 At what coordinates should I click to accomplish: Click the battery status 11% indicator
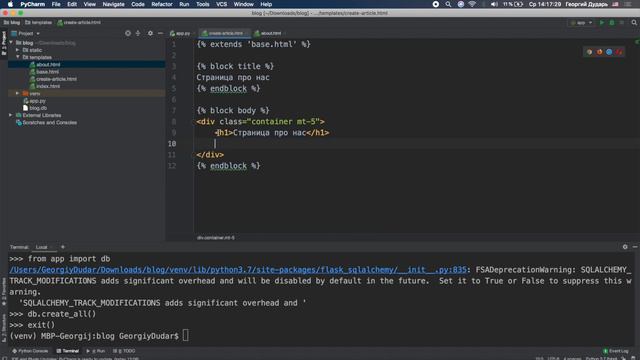tap(513, 4)
